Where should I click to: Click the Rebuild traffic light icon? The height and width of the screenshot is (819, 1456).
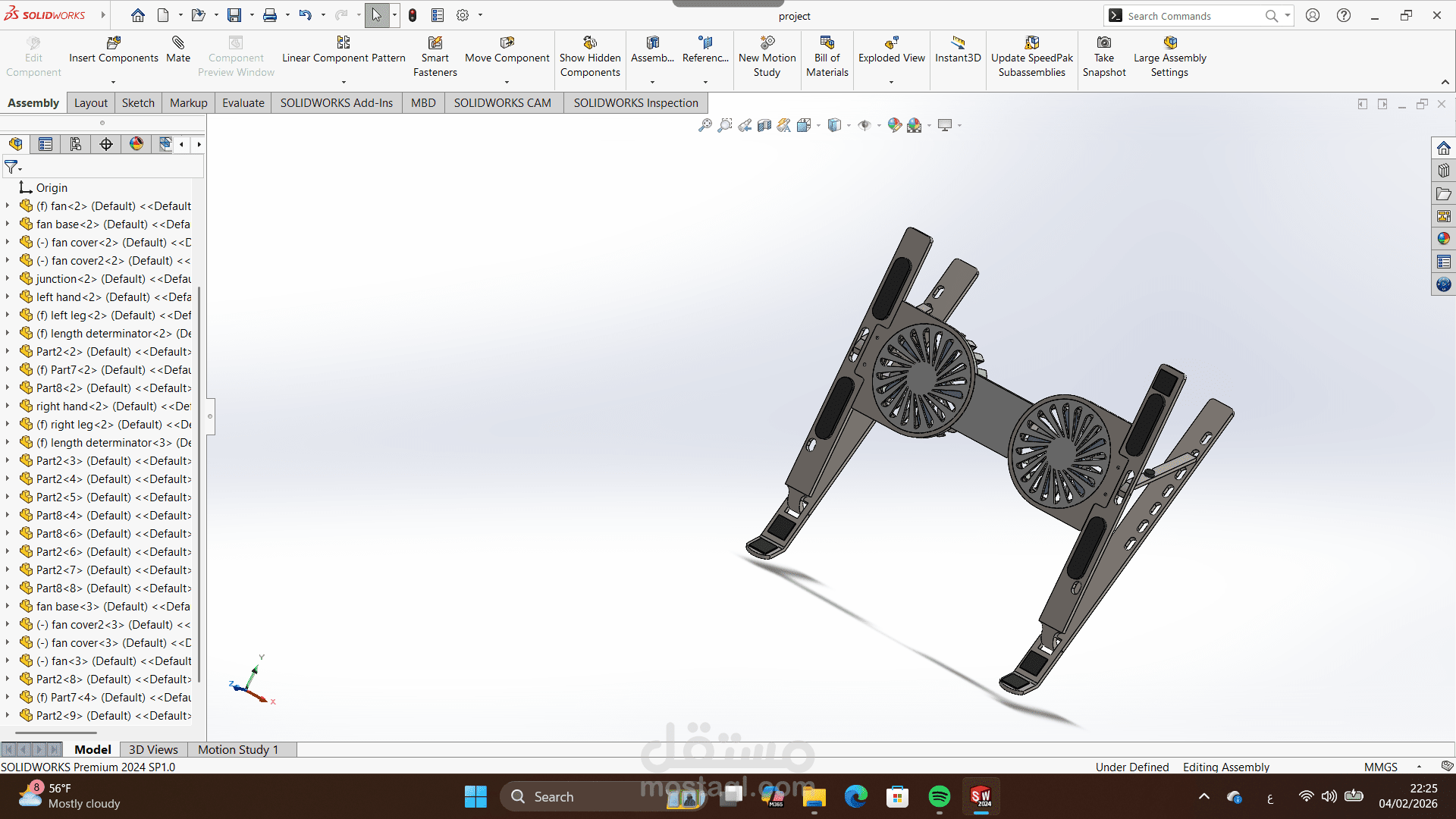(413, 15)
